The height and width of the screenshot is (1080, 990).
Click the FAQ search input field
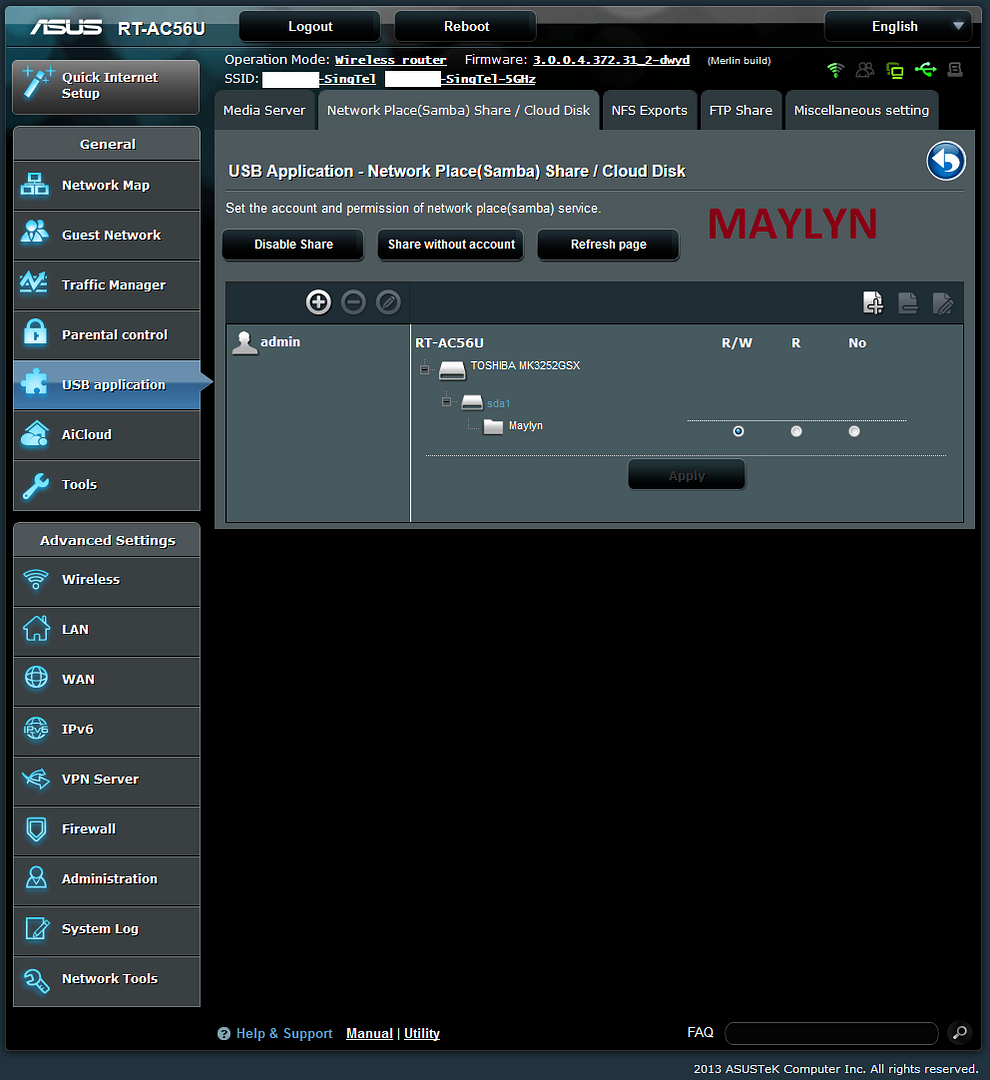point(831,1033)
